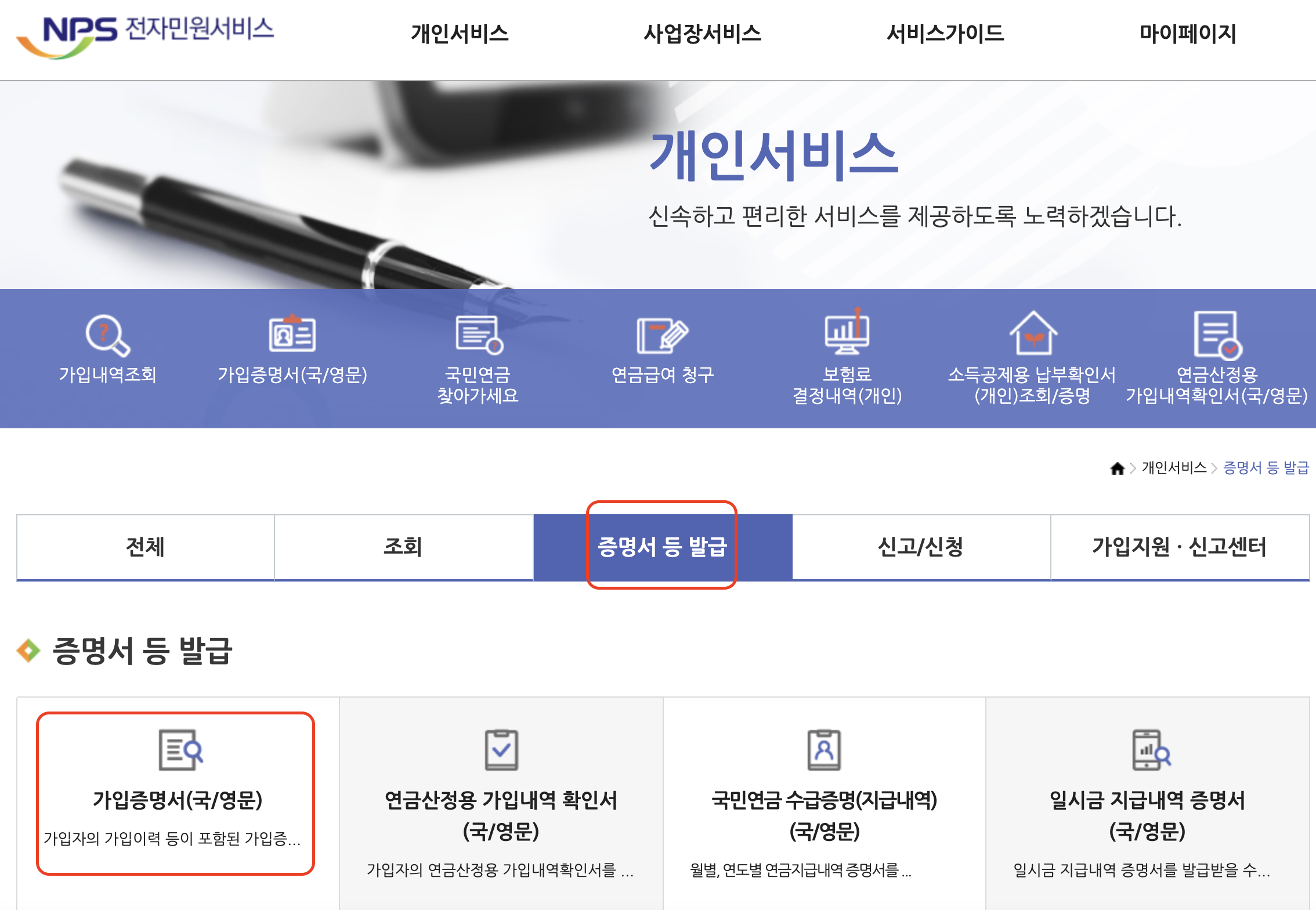Open the 보험료 결정내역(개인) monitor icon

[847, 333]
